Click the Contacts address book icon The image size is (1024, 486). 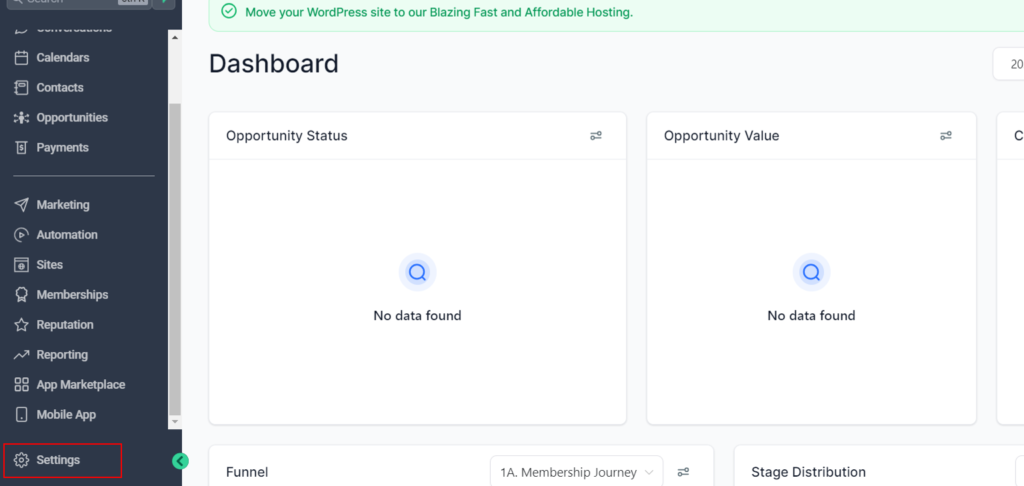point(21,88)
